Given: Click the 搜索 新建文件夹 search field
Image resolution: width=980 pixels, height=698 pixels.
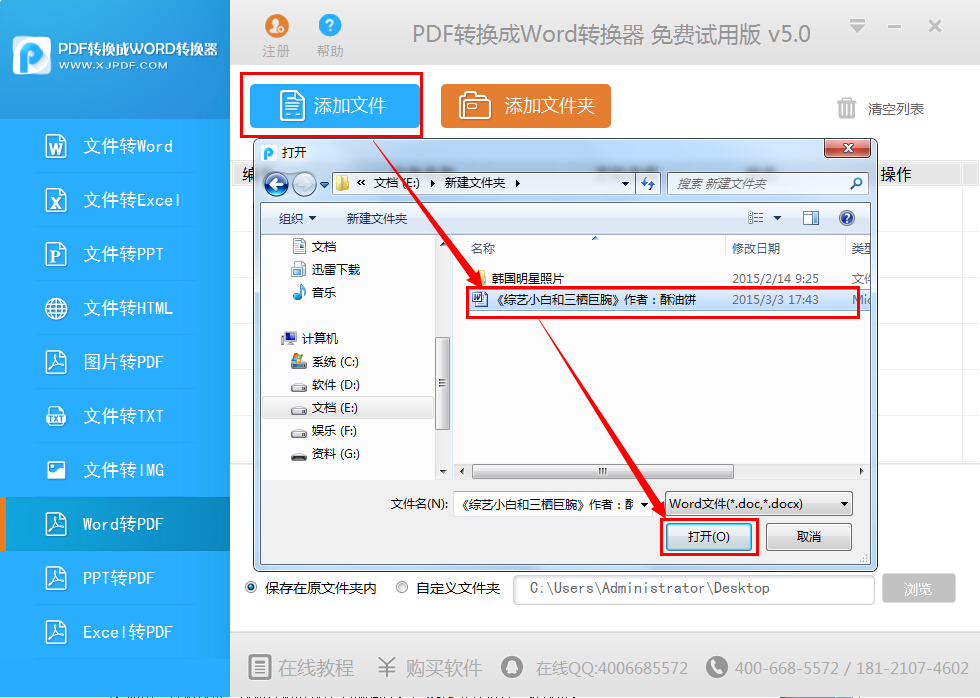Looking at the screenshot, I should 767,184.
